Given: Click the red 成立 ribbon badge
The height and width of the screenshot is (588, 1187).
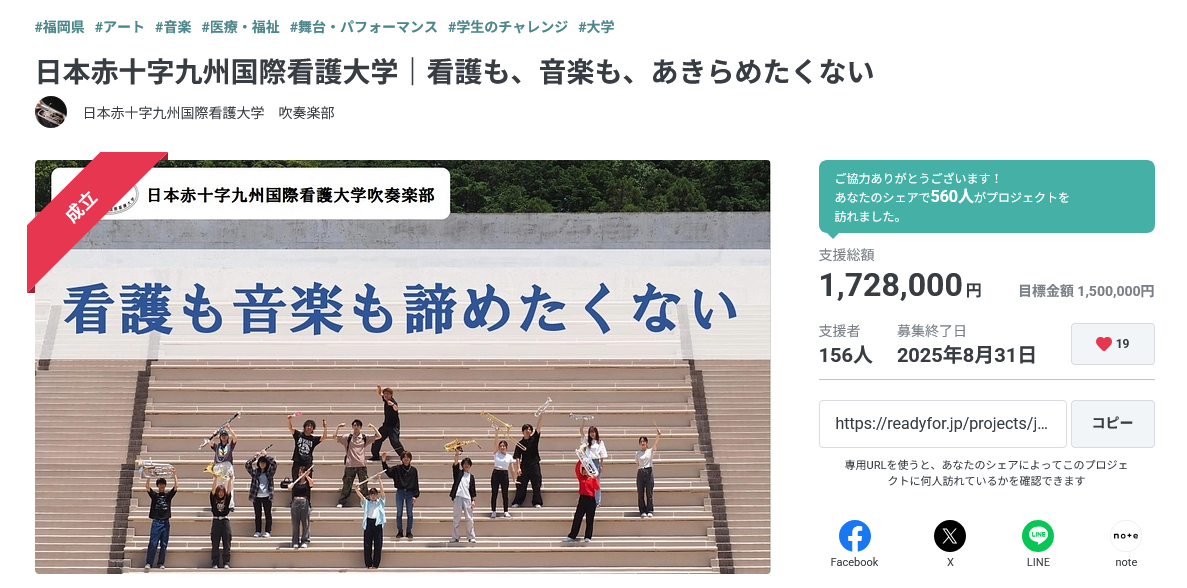Looking at the screenshot, I should click(x=83, y=208).
